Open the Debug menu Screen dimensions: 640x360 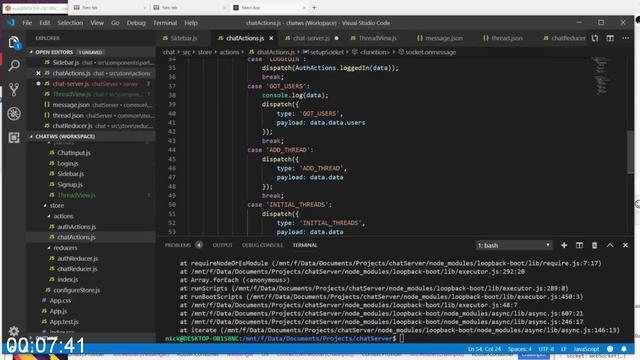[x=136, y=23]
